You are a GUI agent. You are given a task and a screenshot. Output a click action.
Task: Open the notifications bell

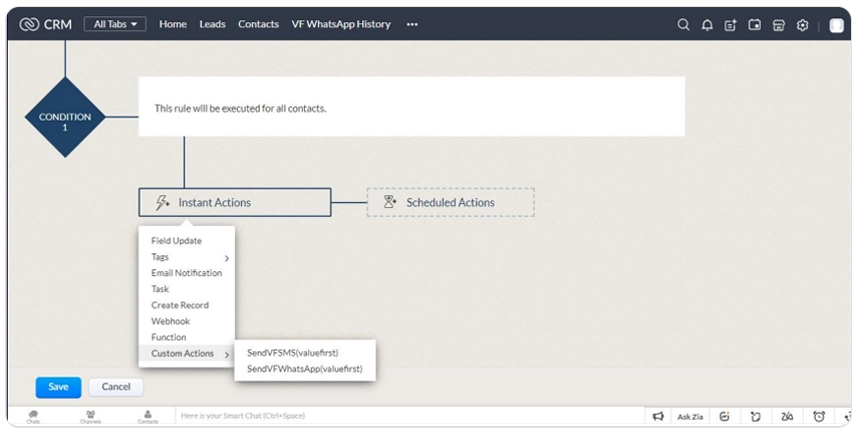[x=707, y=25]
